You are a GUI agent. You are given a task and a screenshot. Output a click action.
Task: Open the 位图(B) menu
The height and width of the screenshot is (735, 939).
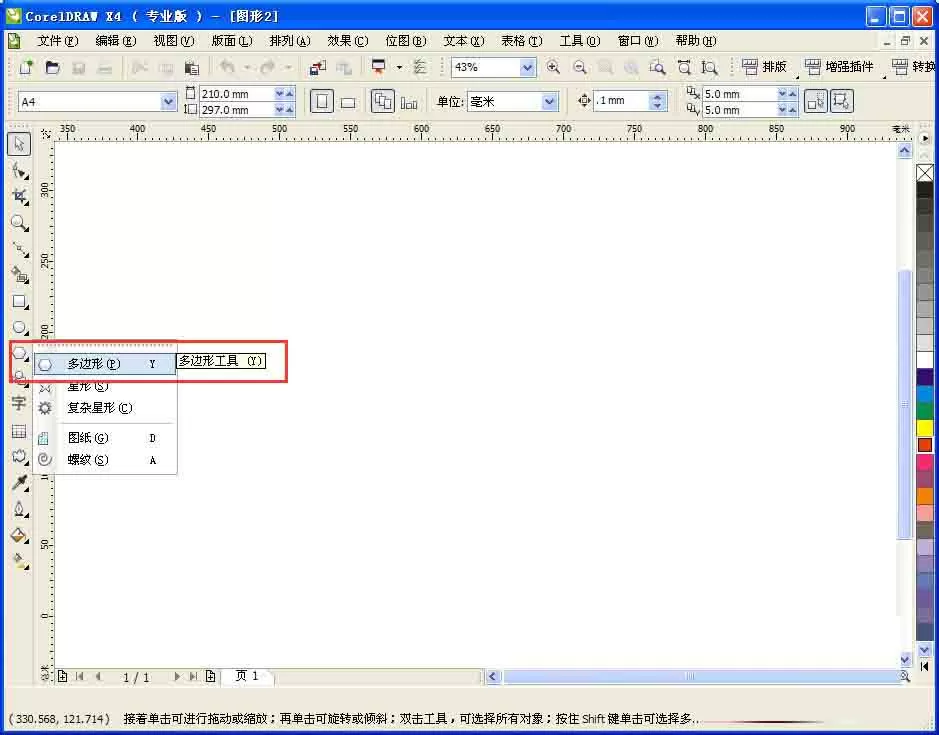[405, 41]
